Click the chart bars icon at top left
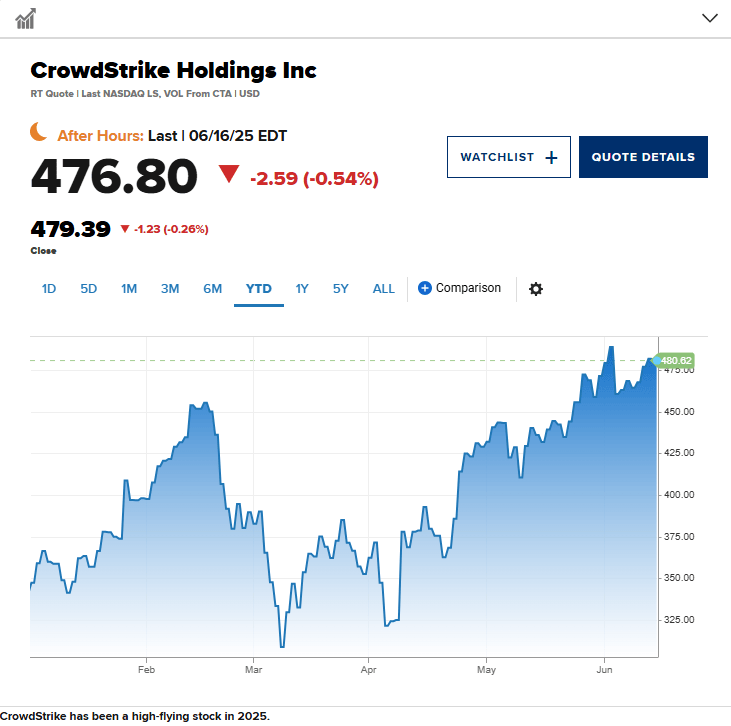 [25, 19]
